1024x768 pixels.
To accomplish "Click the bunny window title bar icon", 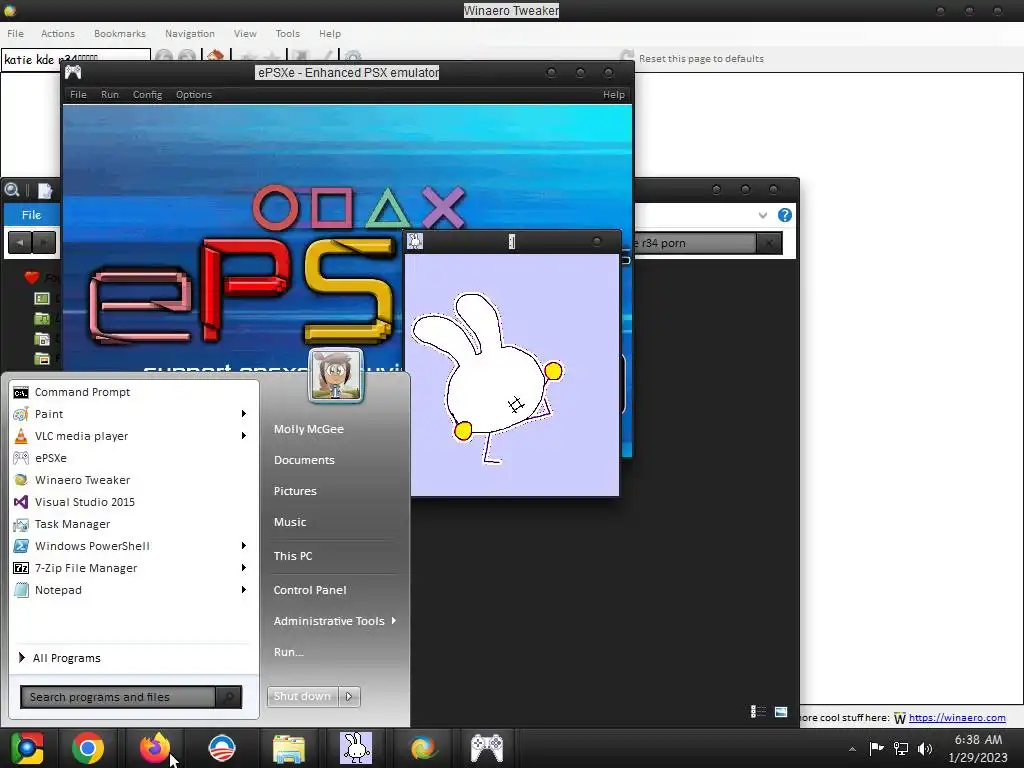I will (x=415, y=241).
